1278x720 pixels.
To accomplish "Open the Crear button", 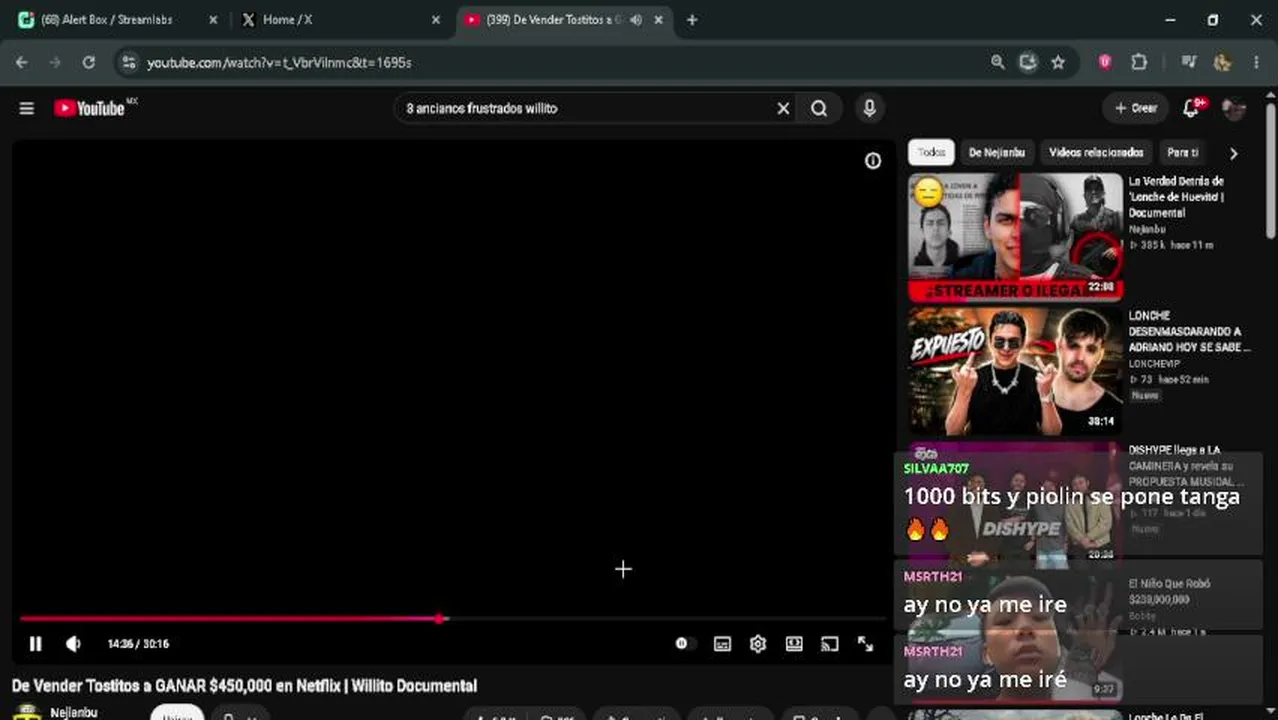I will 1136,108.
